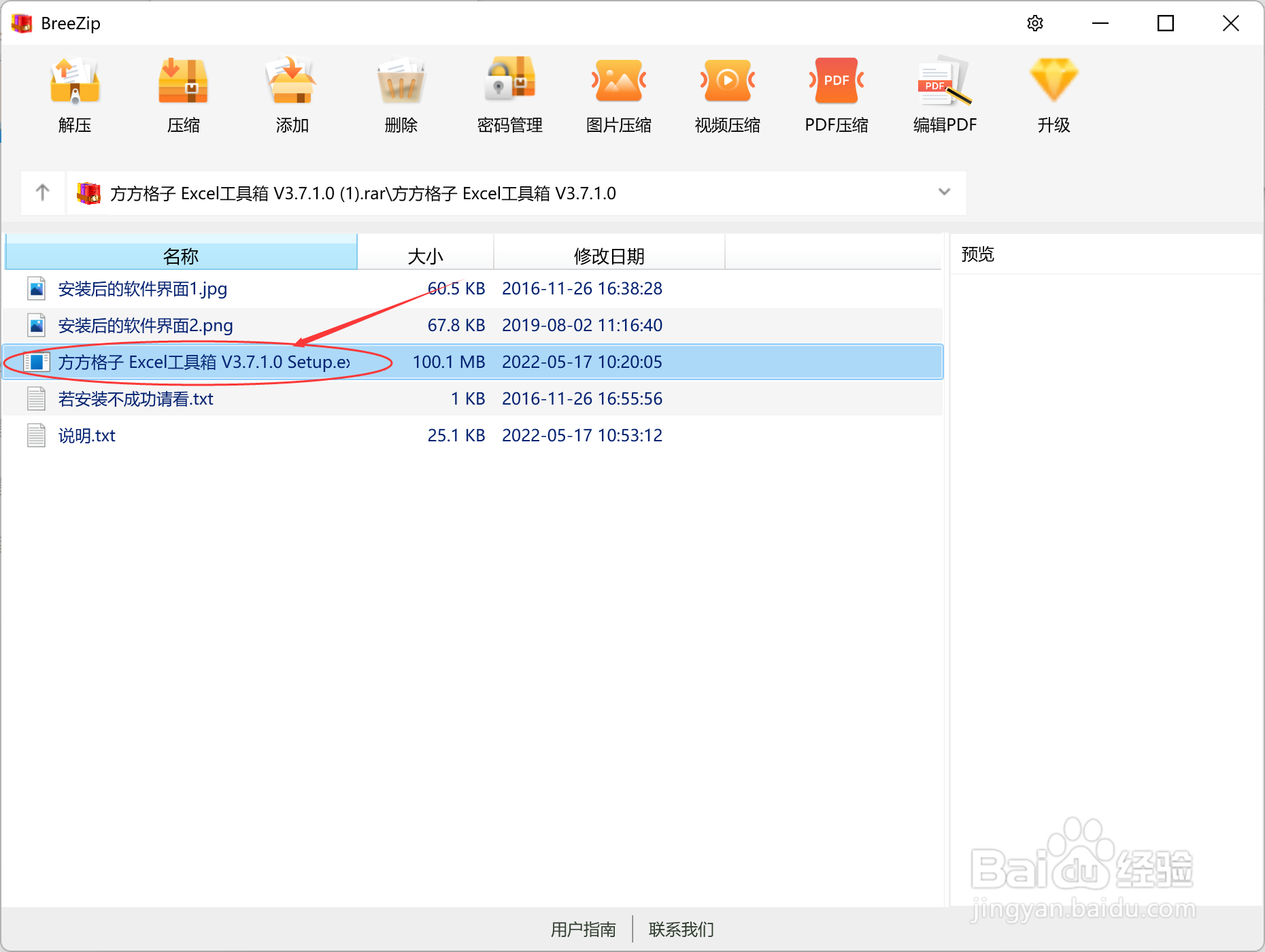Select file 安装后的软件界面1.jpg
The image size is (1265, 952).
143,289
